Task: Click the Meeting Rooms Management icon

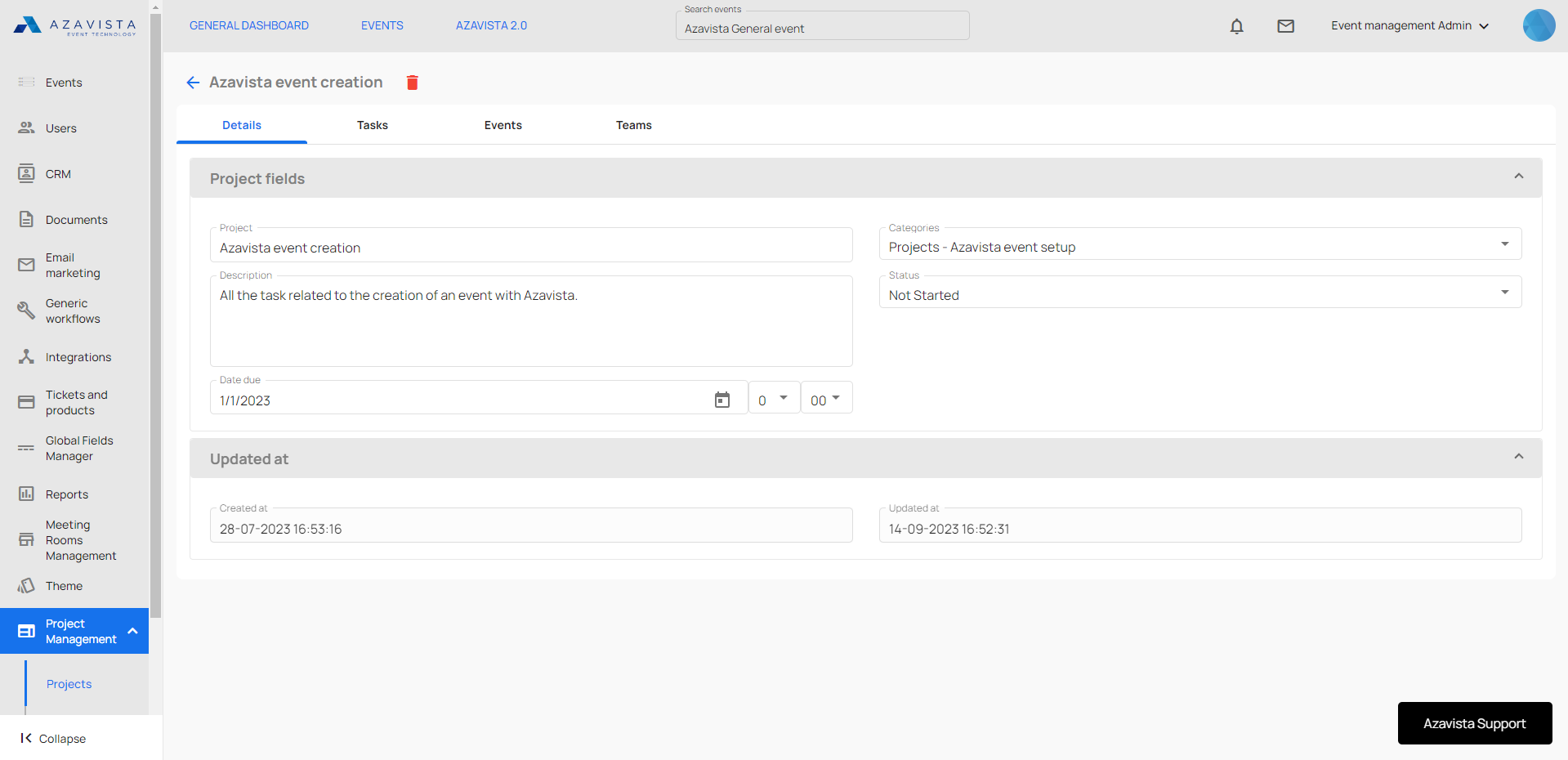Action: pyautogui.click(x=26, y=539)
